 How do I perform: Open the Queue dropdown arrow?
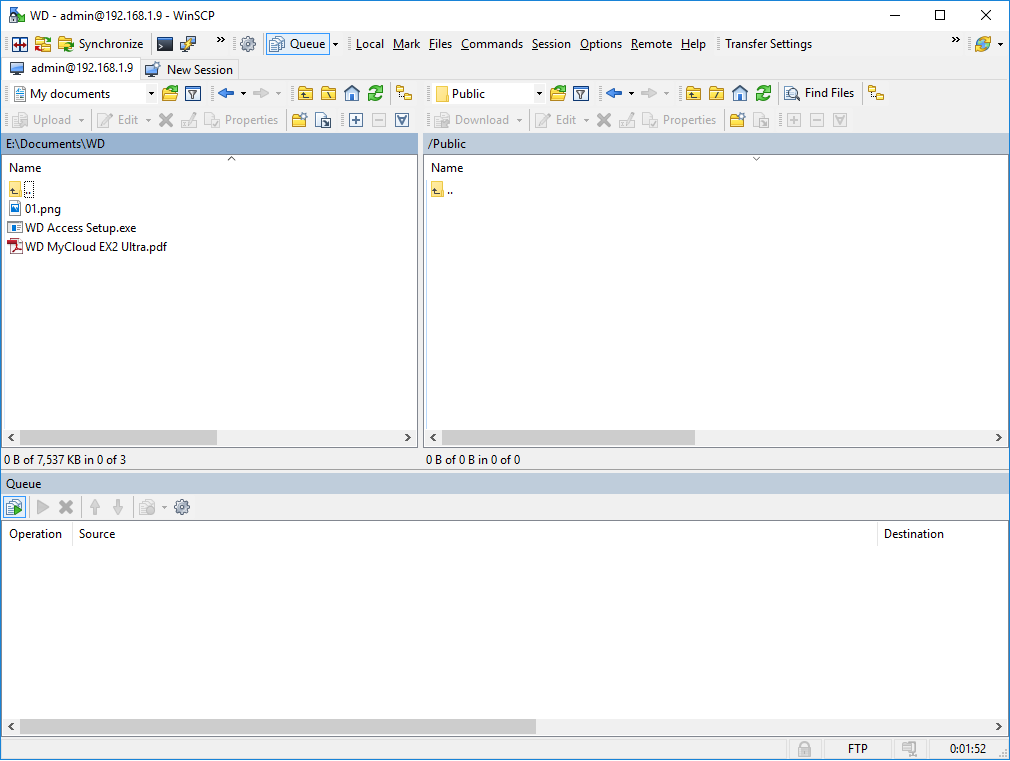(335, 44)
